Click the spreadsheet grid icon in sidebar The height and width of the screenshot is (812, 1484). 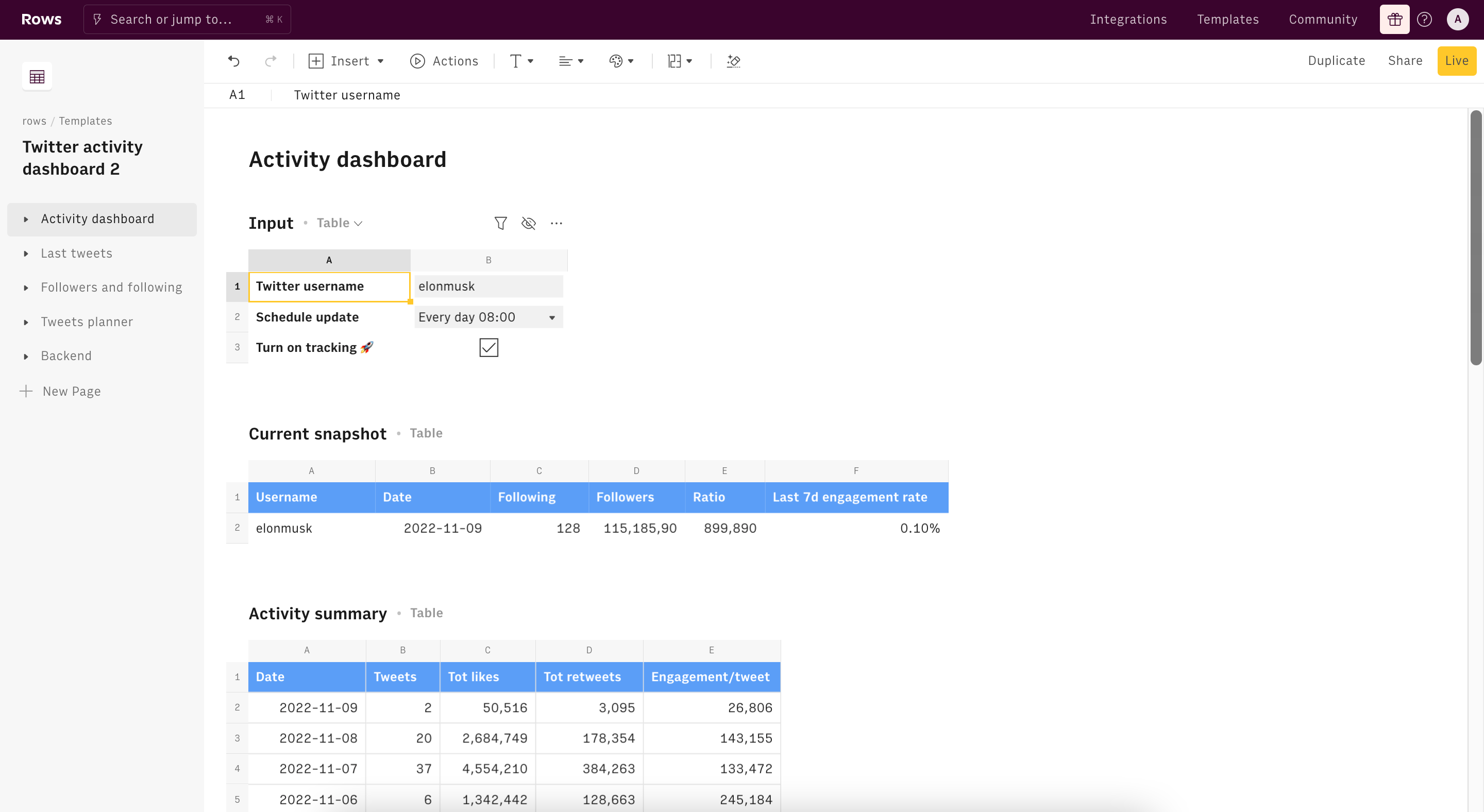coord(37,77)
